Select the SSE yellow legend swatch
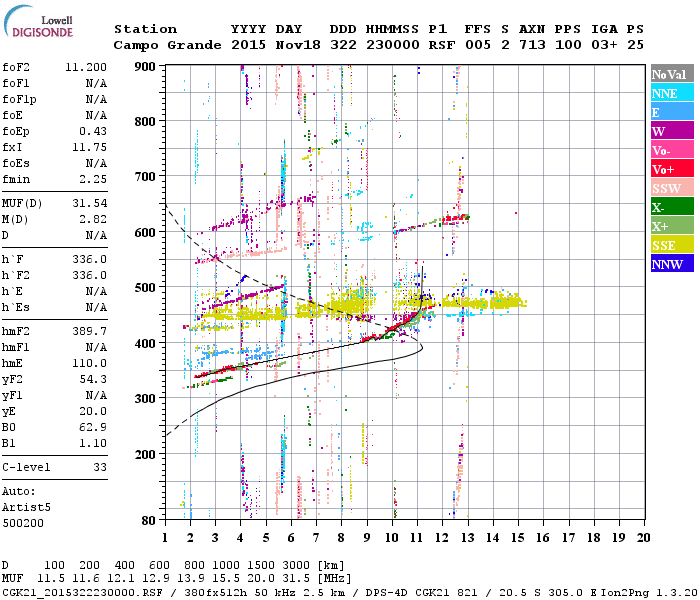 672,245
